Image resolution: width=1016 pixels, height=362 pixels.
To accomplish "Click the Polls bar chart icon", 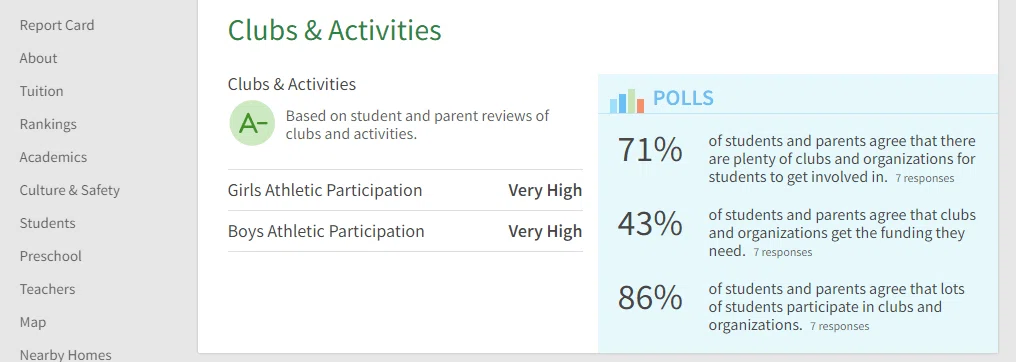I will coord(627,100).
